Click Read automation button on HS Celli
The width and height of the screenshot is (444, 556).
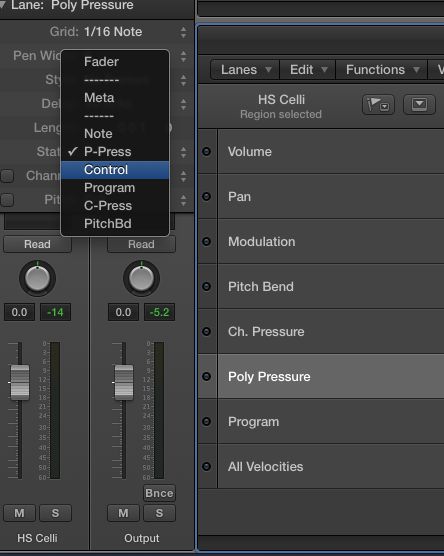(37, 244)
